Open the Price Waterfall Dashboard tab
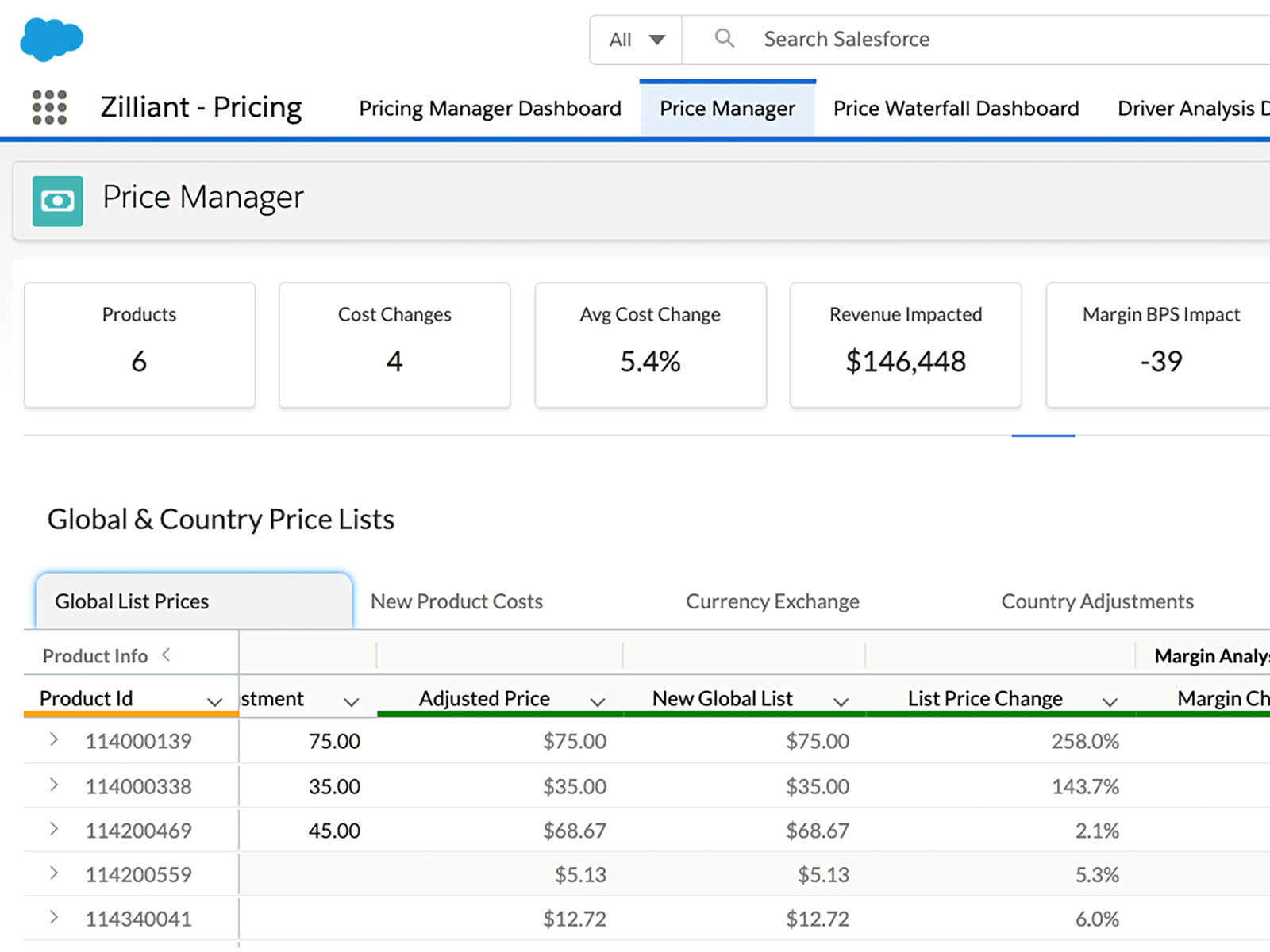The width and height of the screenshot is (1270, 952). tap(956, 109)
